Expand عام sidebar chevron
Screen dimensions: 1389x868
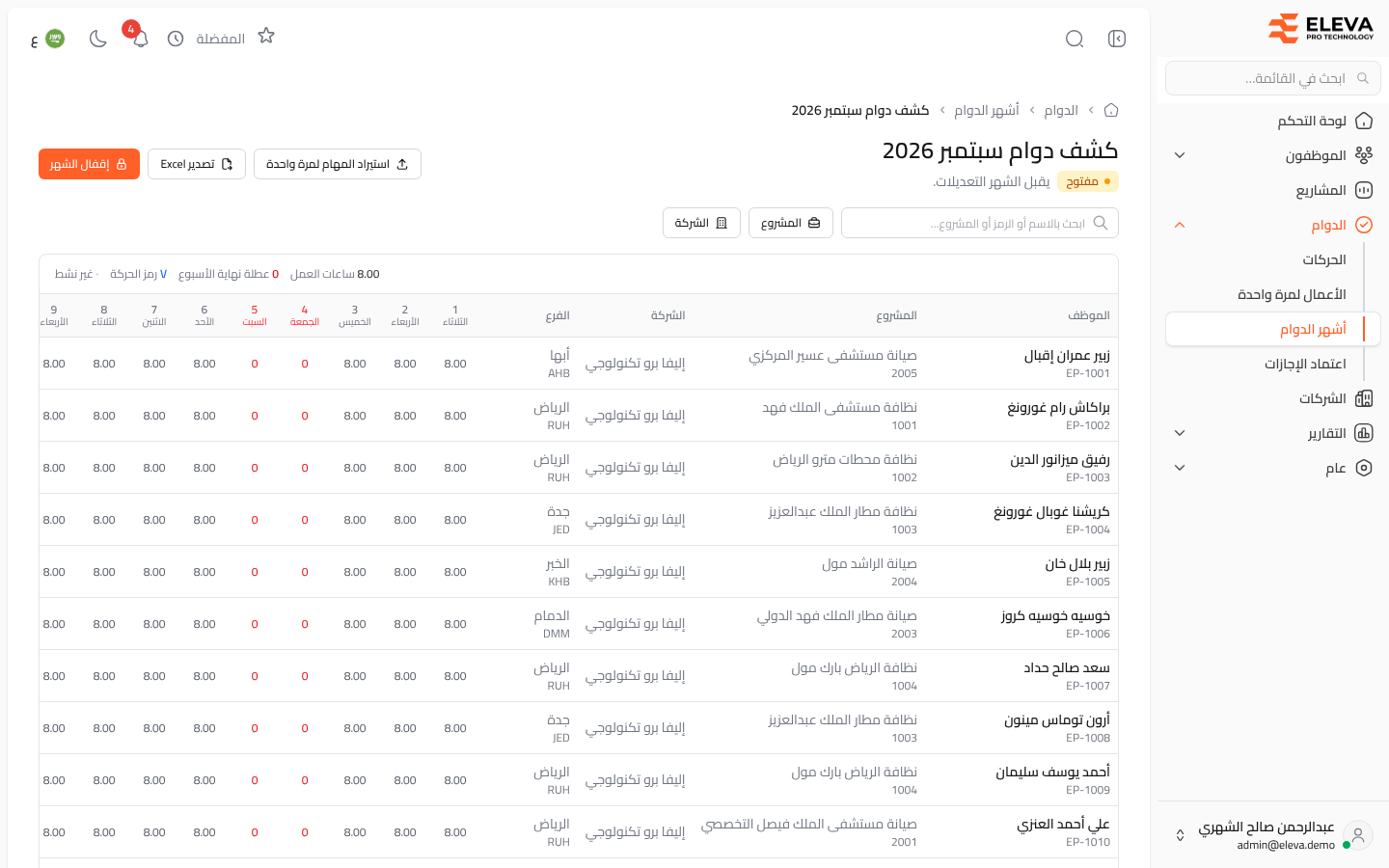click(x=1180, y=468)
